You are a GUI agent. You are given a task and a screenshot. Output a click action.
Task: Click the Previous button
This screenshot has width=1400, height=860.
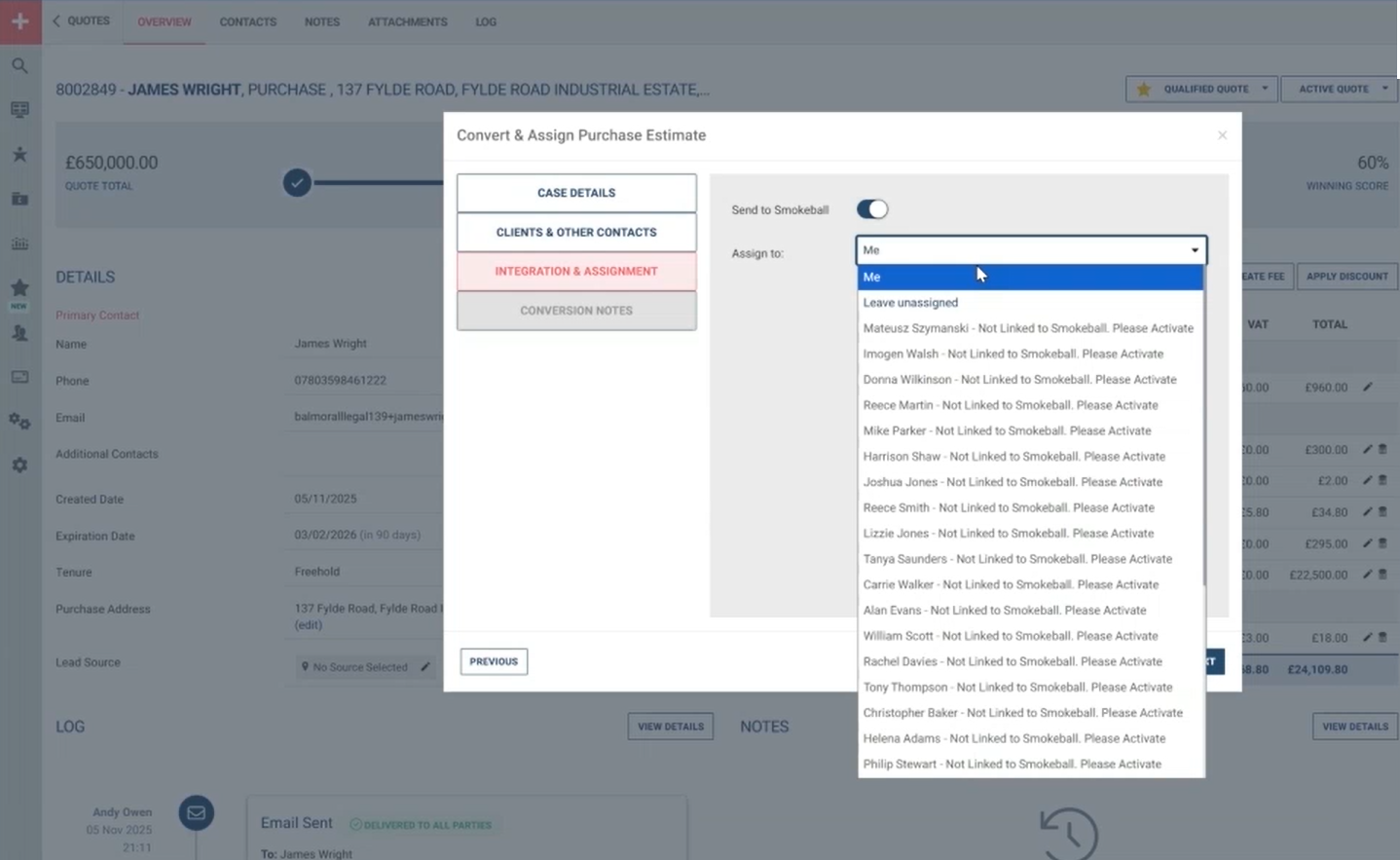point(494,661)
